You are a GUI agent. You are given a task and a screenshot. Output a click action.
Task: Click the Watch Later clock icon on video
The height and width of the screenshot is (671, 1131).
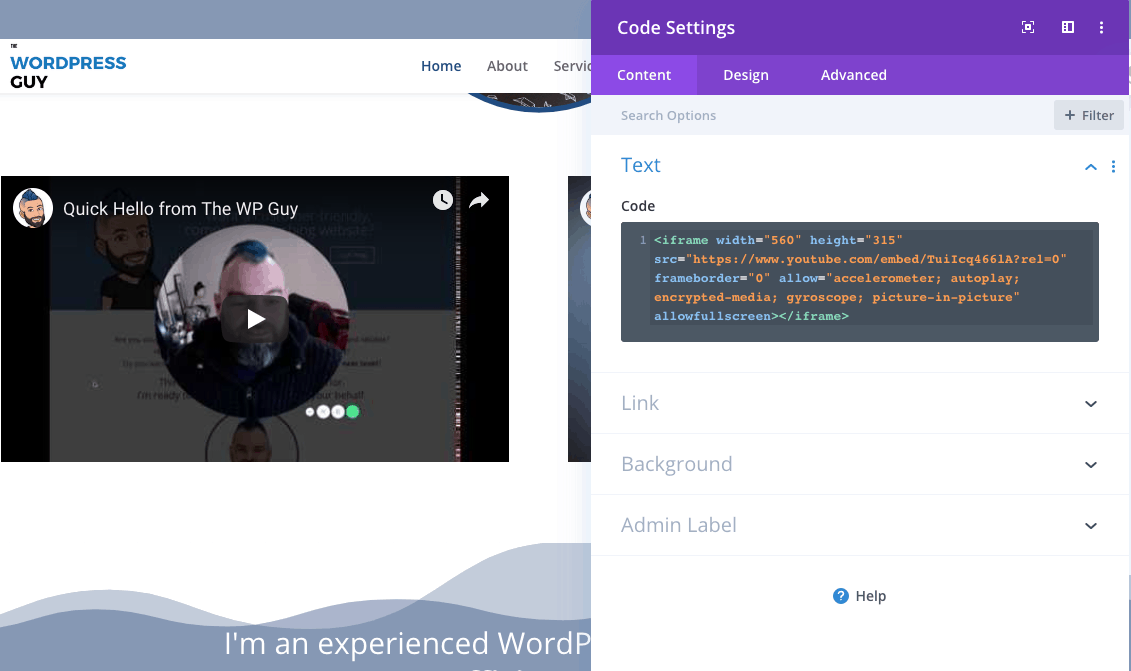442,201
